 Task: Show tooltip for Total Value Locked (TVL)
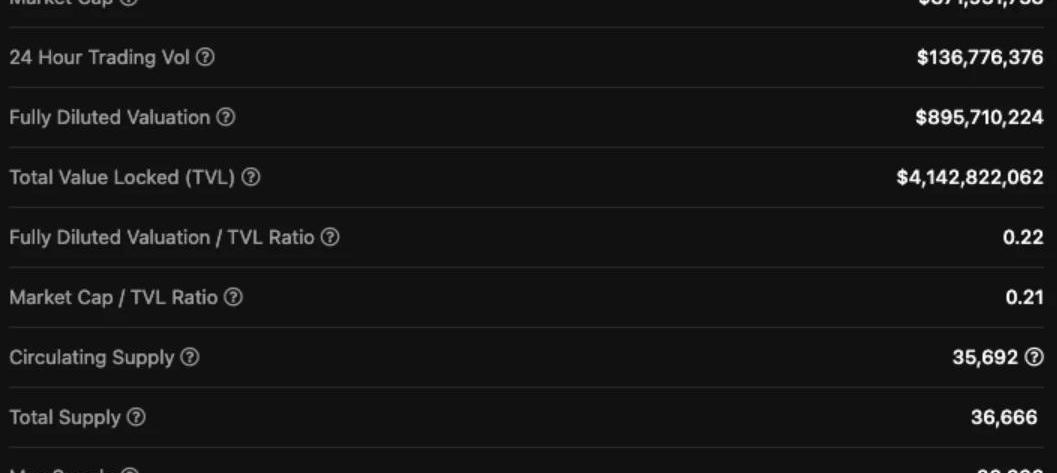[251, 178]
